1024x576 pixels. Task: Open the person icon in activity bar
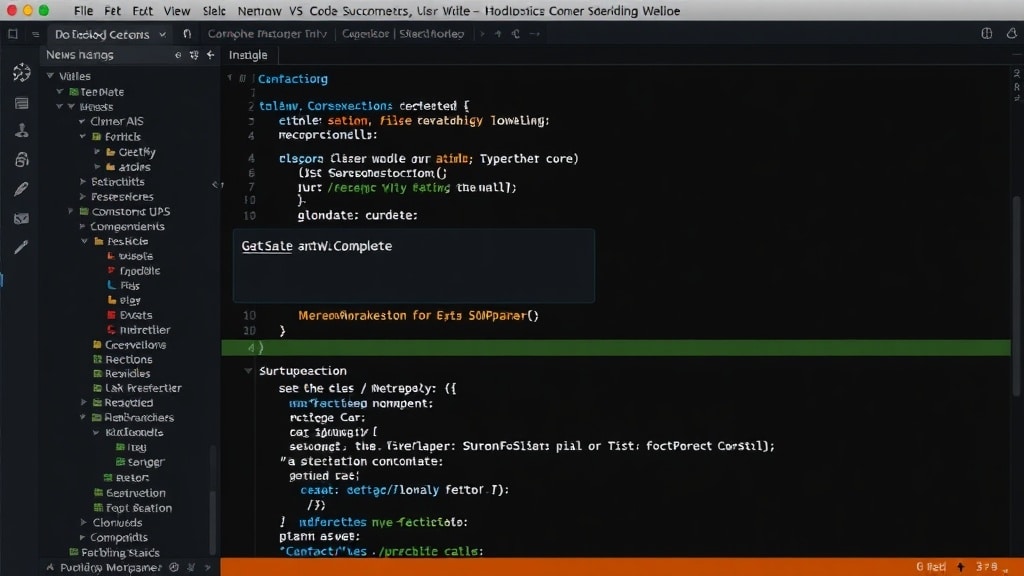click(21, 131)
